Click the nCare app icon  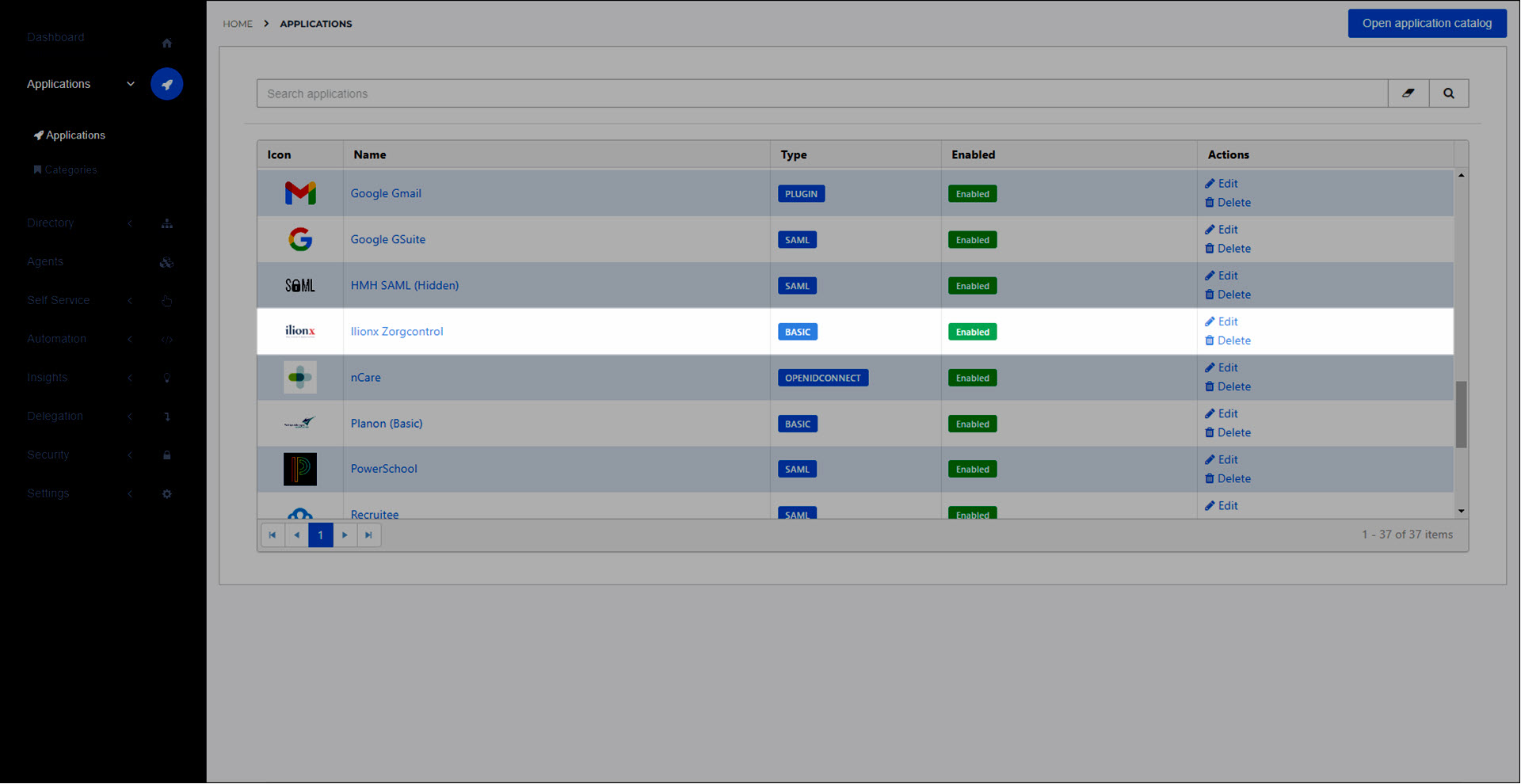[x=300, y=377]
